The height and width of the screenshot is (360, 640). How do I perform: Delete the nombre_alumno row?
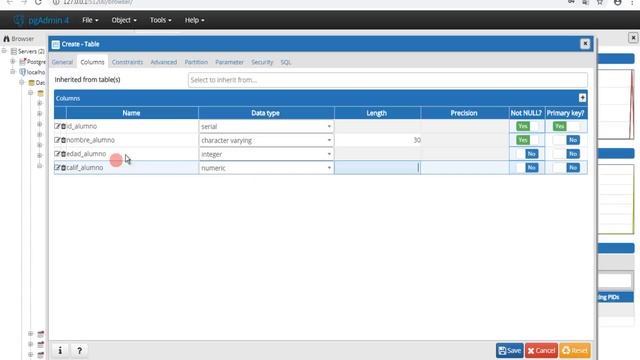point(63,140)
